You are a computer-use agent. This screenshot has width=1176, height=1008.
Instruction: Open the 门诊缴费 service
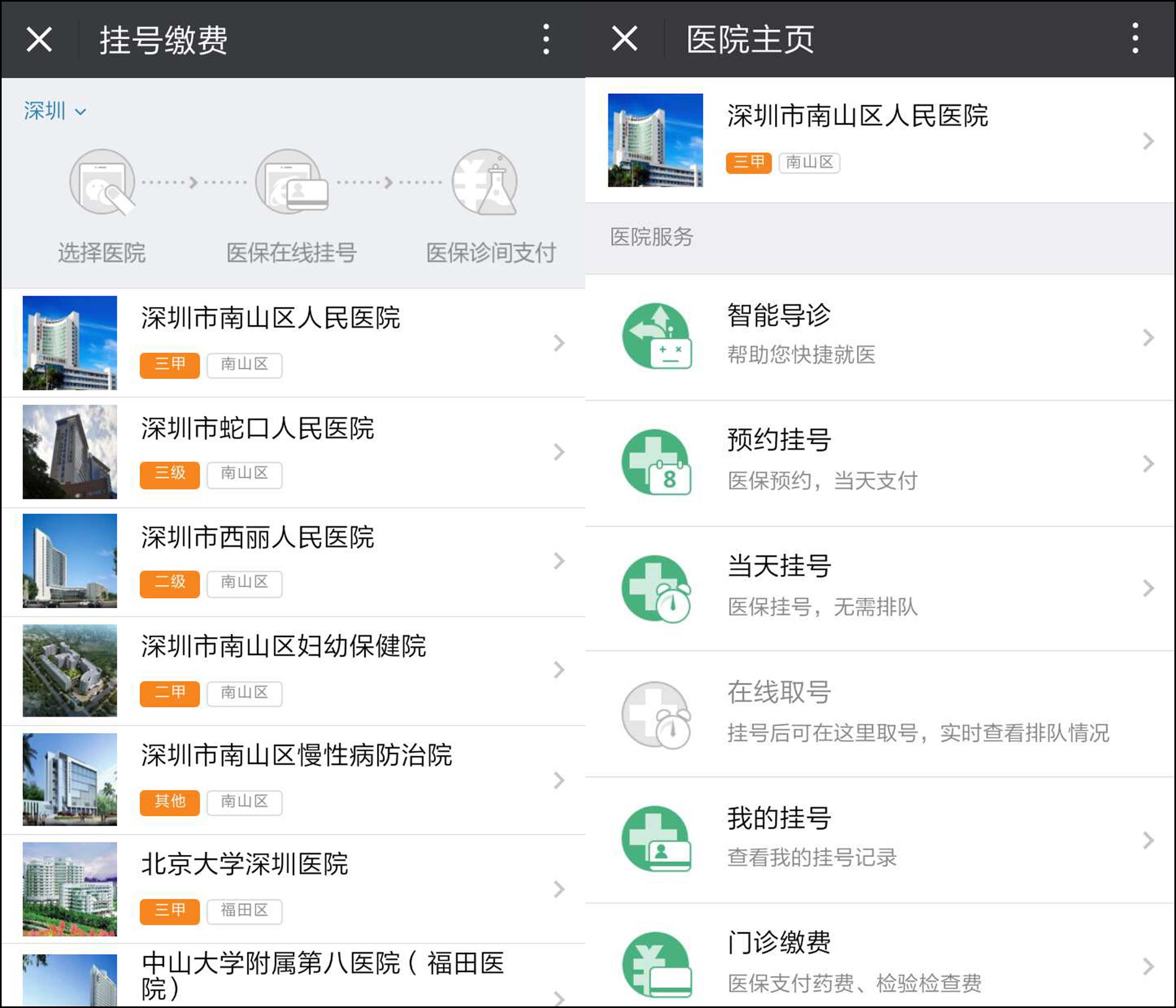tap(880, 956)
